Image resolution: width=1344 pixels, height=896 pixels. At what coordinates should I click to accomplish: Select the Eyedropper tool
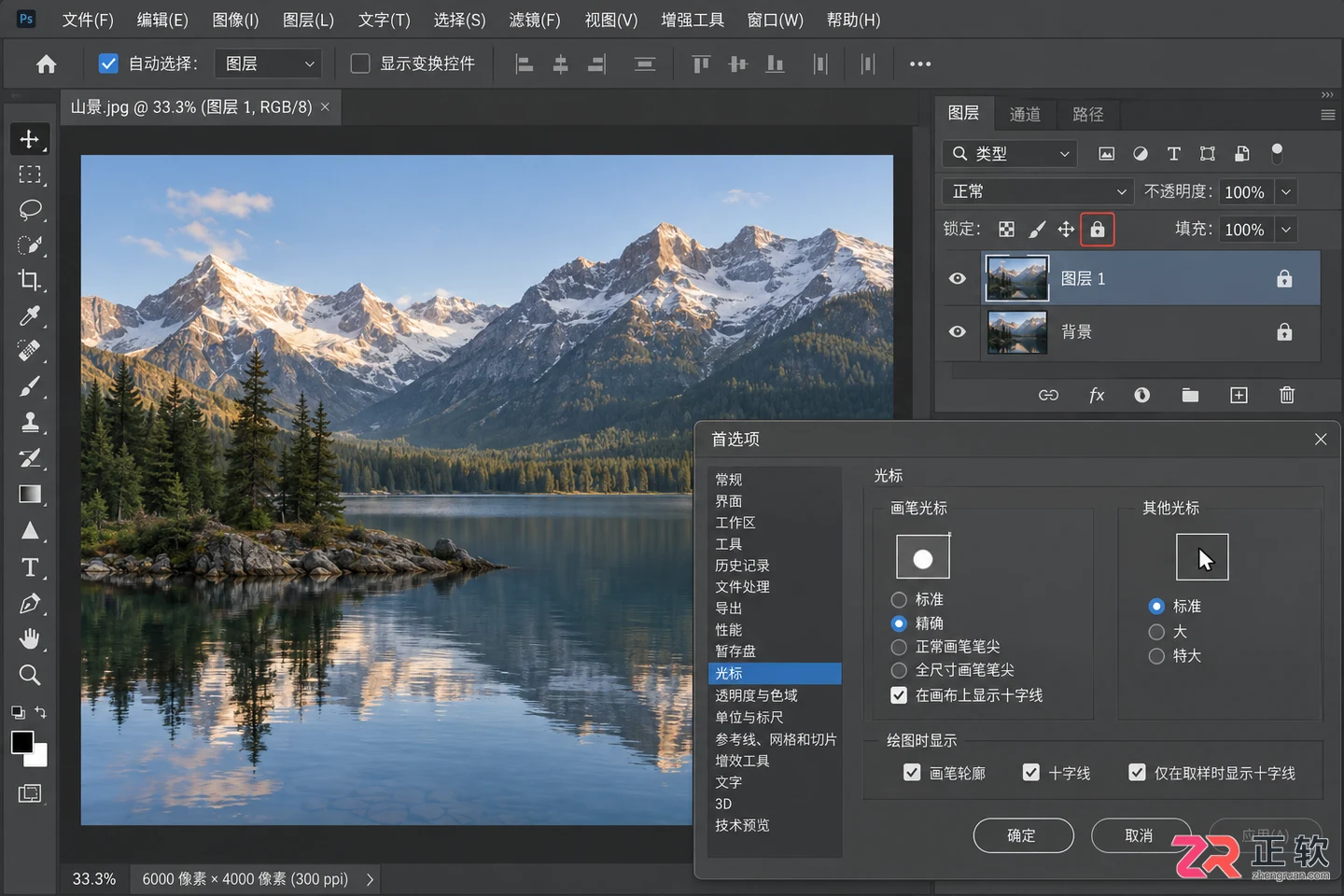[x=30, y=315]
